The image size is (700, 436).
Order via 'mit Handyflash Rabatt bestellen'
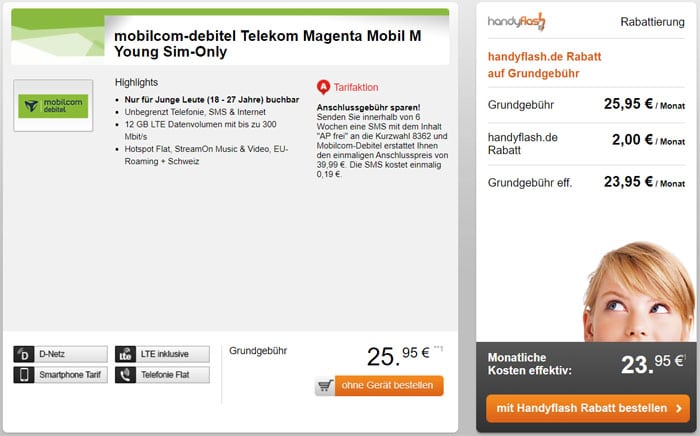(580, 408)
